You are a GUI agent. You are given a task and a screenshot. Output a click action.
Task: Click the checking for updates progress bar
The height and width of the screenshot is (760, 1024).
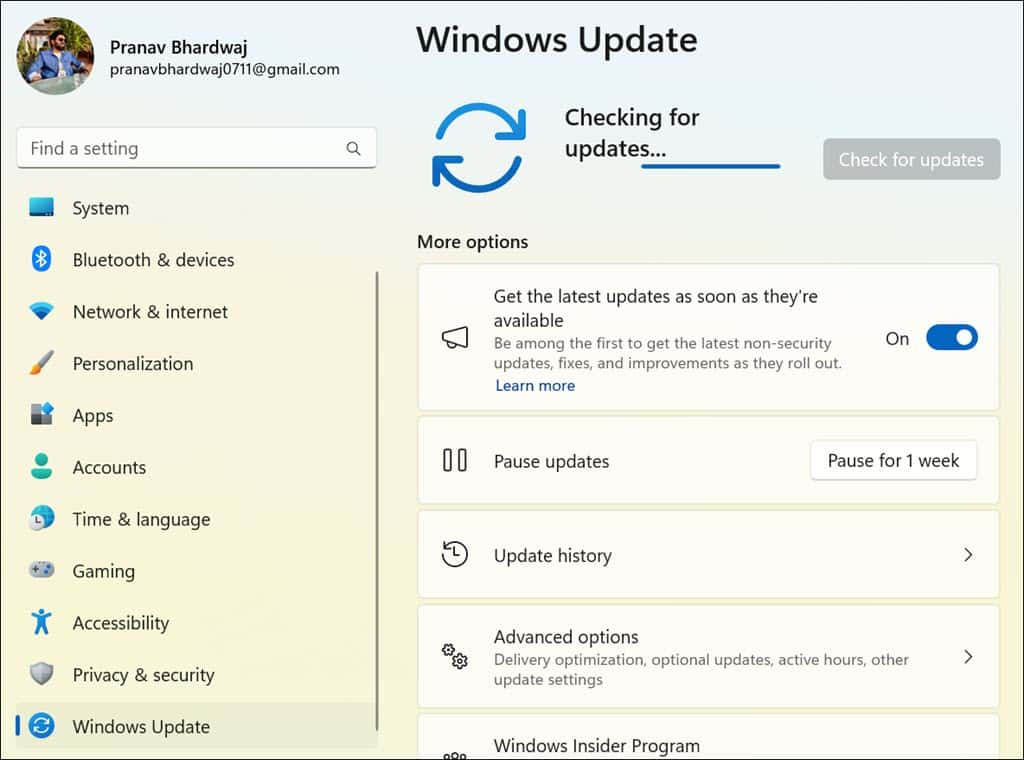711,166
